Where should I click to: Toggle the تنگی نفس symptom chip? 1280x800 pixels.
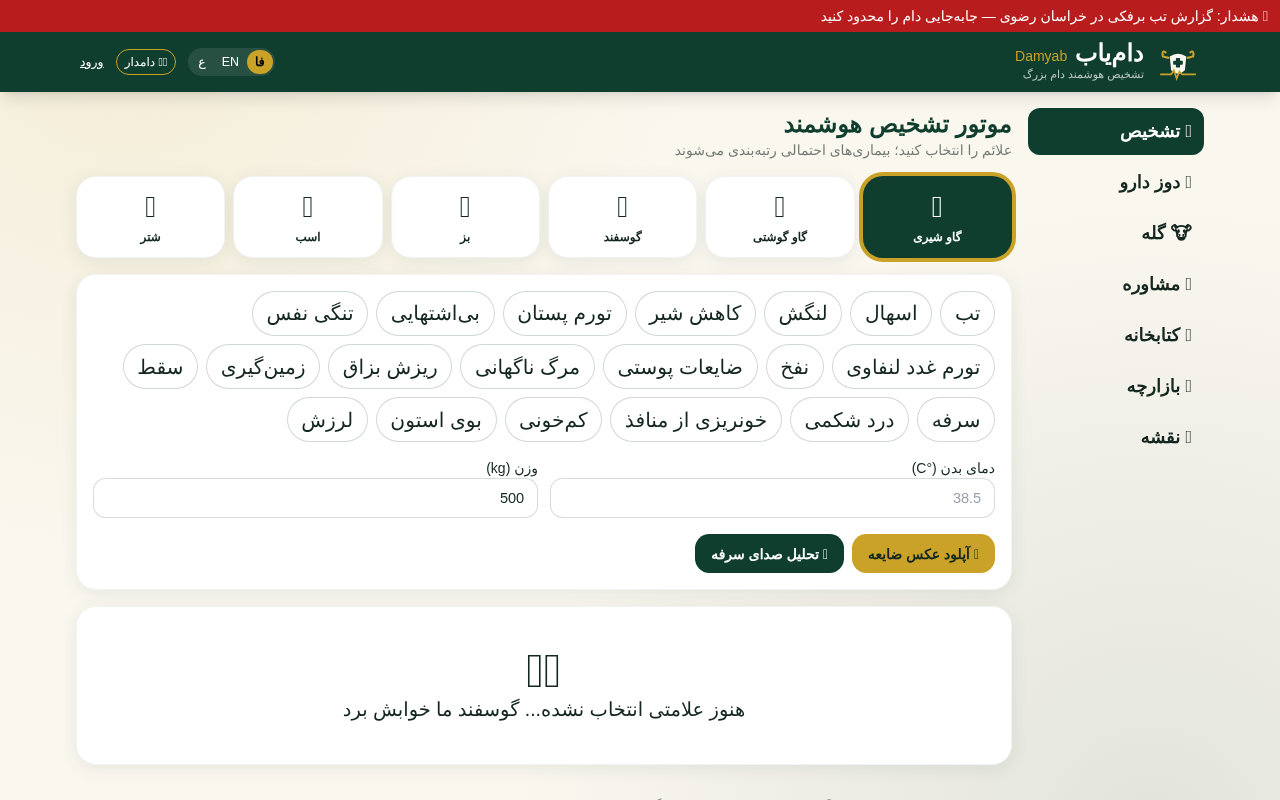coord(310,314)
